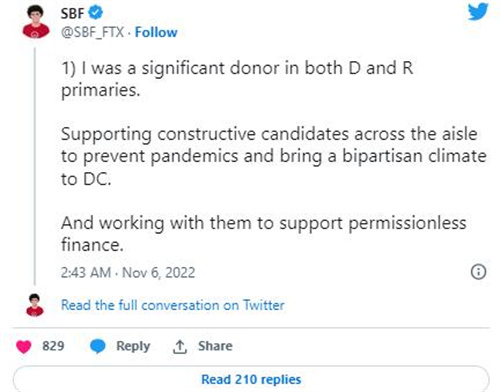
Task: Click the Reply text label
Action: click(x=133, y=346)
